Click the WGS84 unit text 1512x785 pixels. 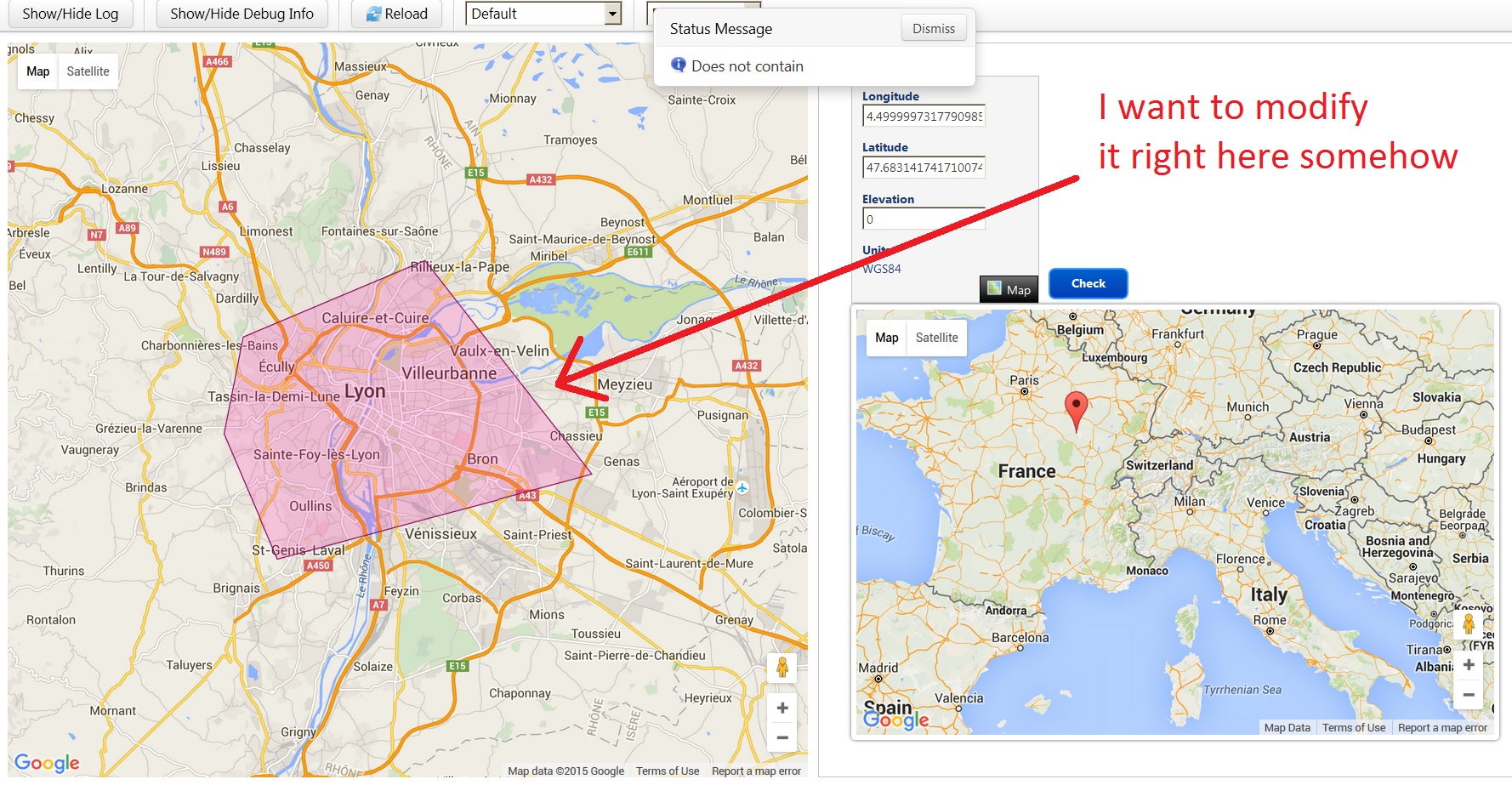(882, 269)
